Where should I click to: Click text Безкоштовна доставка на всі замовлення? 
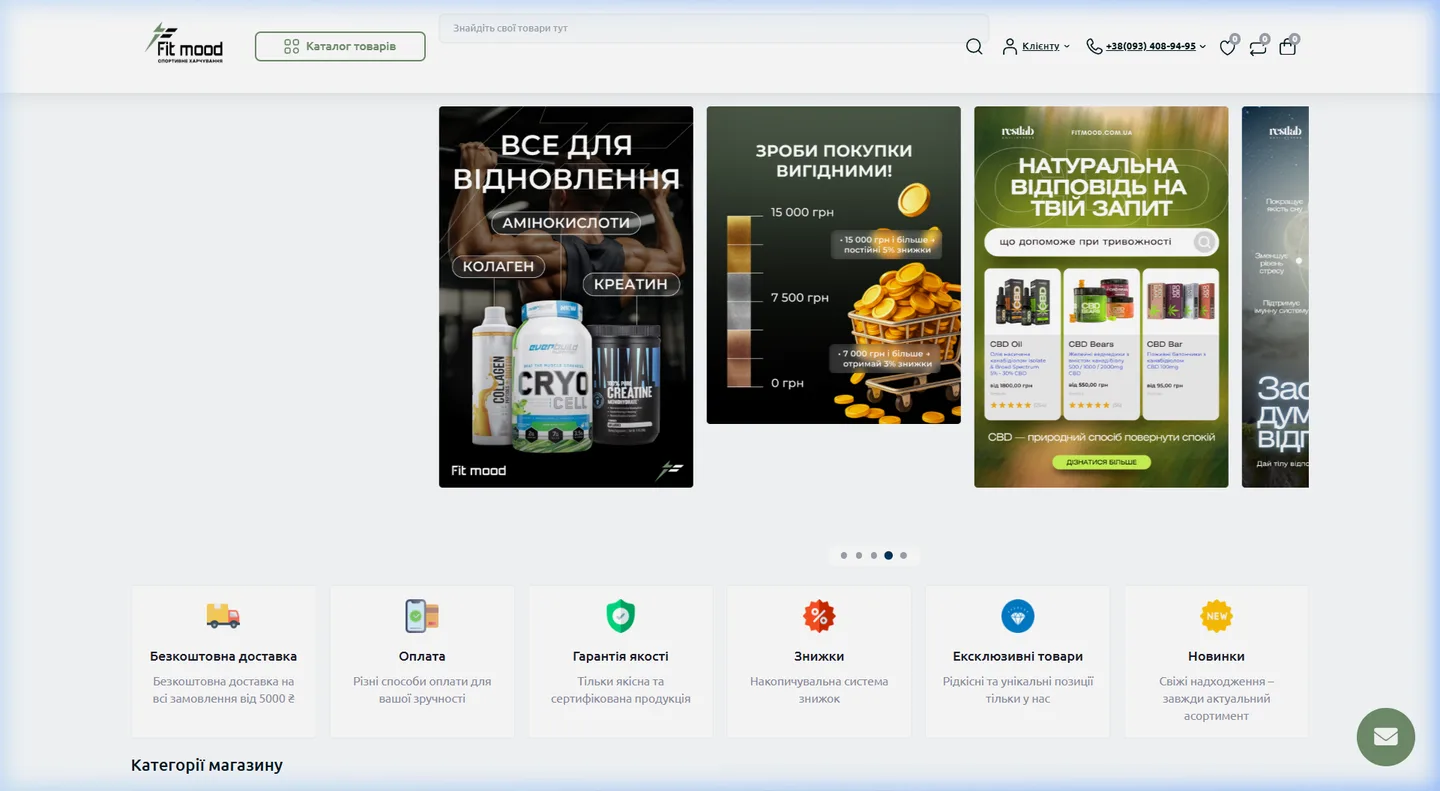click(x=223, y=690)
